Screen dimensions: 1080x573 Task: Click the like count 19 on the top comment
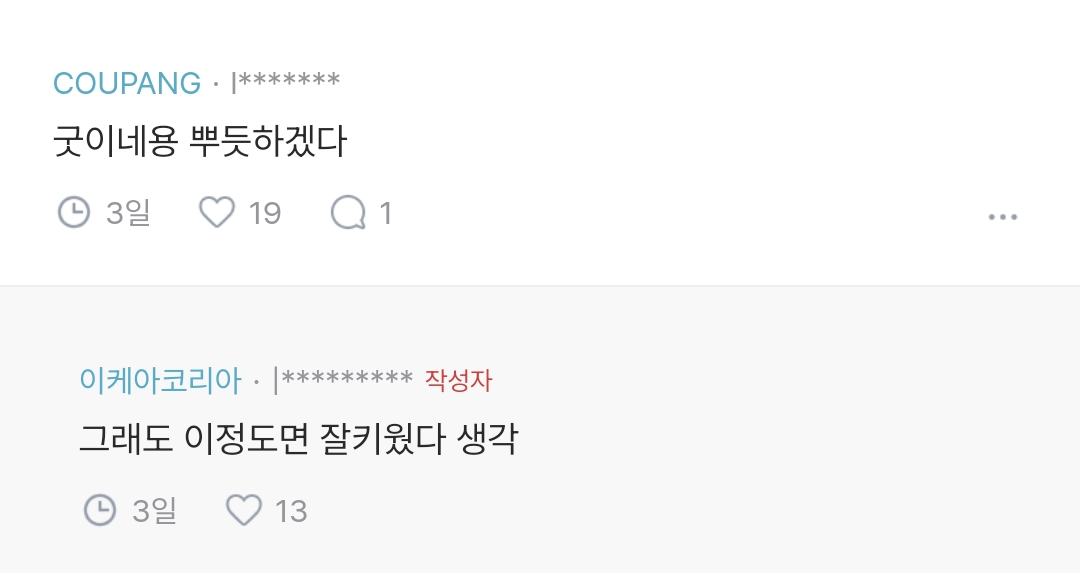coord(265,213)
